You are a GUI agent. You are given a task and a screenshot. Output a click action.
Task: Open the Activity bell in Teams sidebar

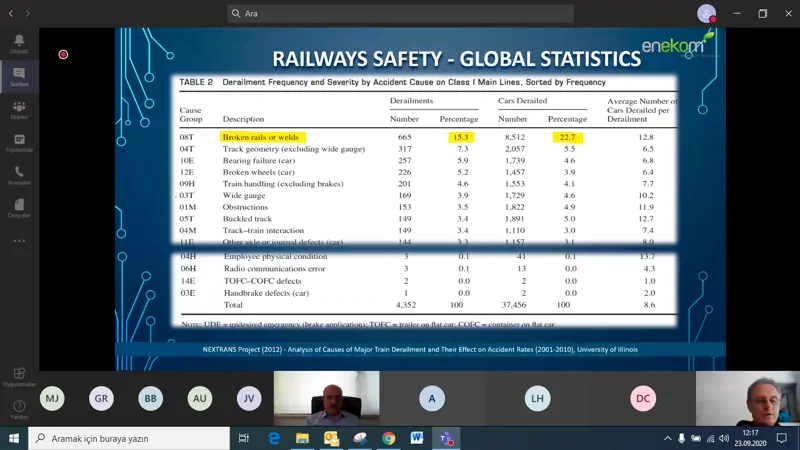[x=19, y=44]
